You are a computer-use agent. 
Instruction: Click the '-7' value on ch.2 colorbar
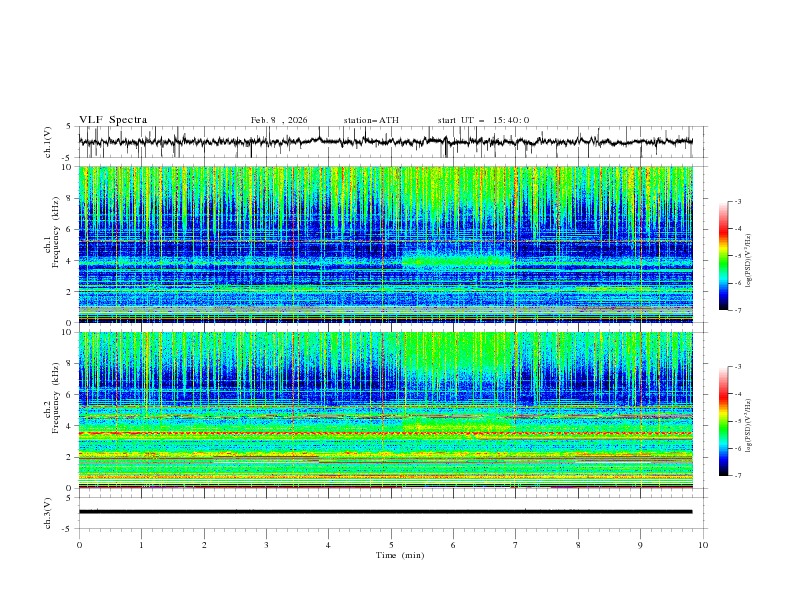coord(737,475)
